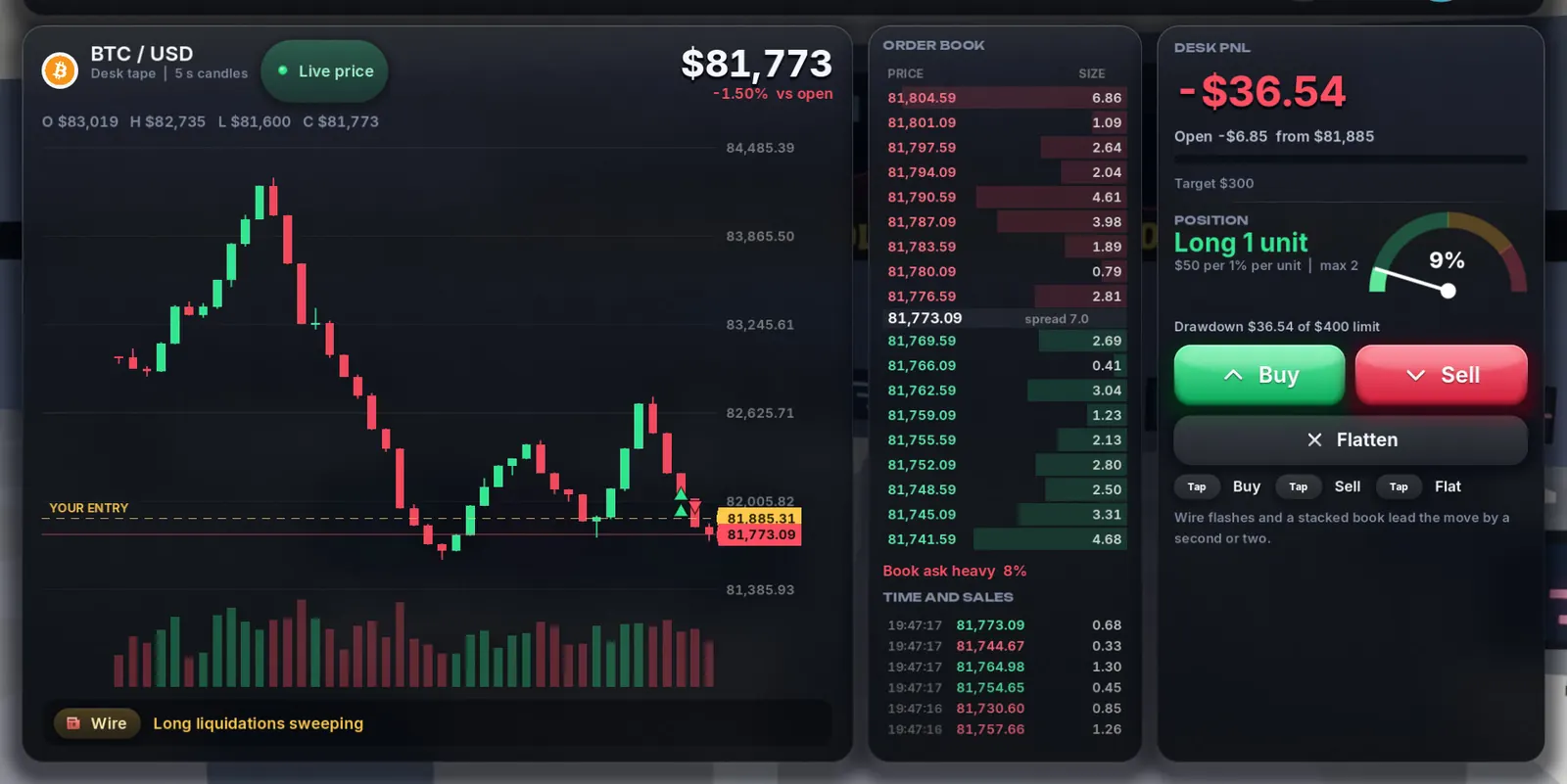Click the drawdown gauge knob showing 9%
Image resolution: width=1567 pixels, height=784 pixels.
tap(1448, 291)
